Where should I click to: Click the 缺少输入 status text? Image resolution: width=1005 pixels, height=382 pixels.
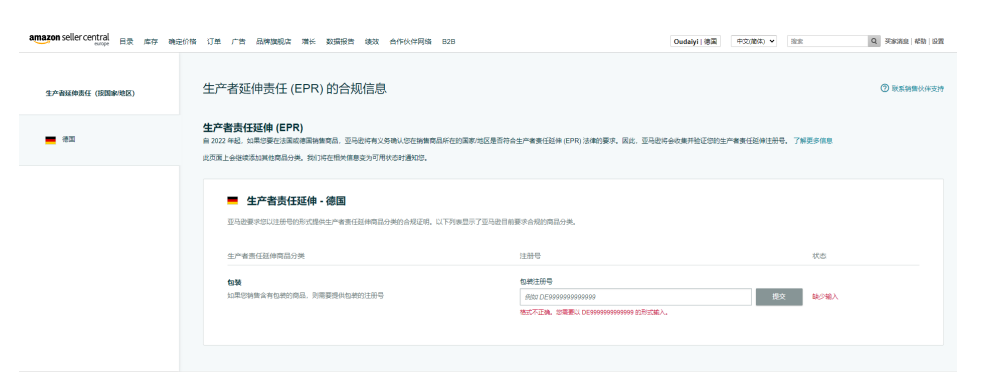pos(825,297)
